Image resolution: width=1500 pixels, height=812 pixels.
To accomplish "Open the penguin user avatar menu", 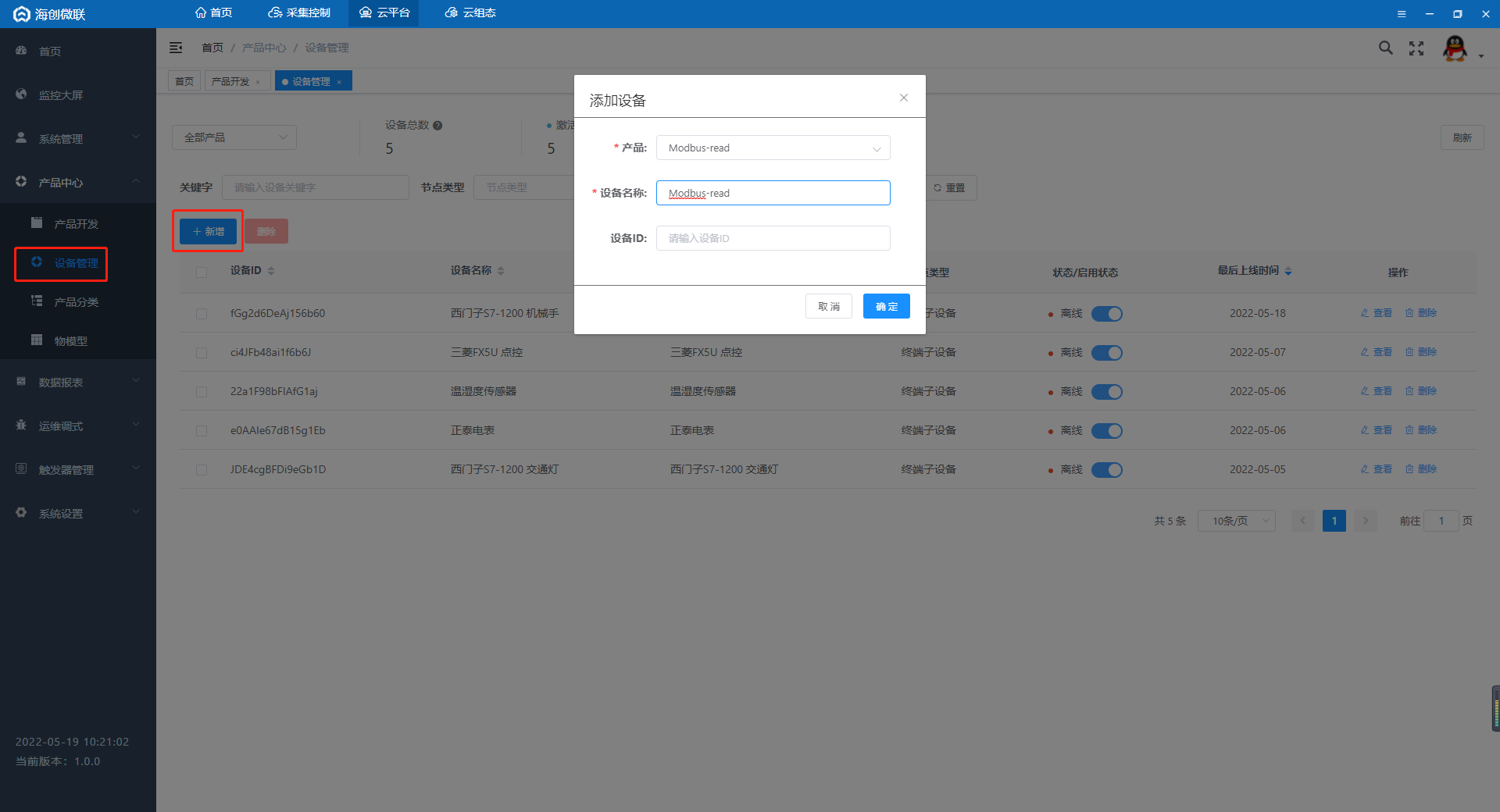I will tap(1455, 48).
